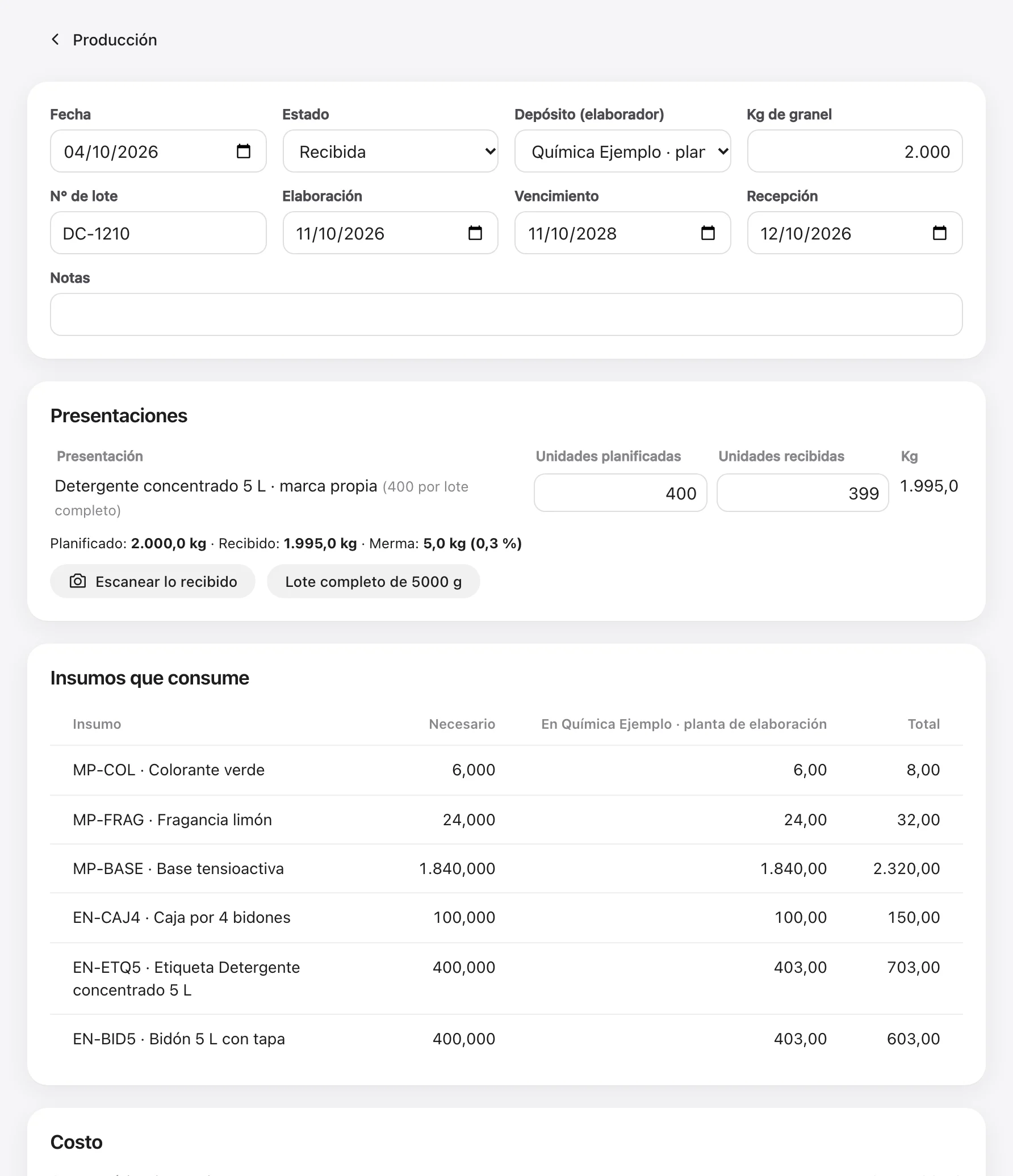Edit the Unidades recibidas value 399
Screen dimensions: 1013x1176
coord(803,493)
